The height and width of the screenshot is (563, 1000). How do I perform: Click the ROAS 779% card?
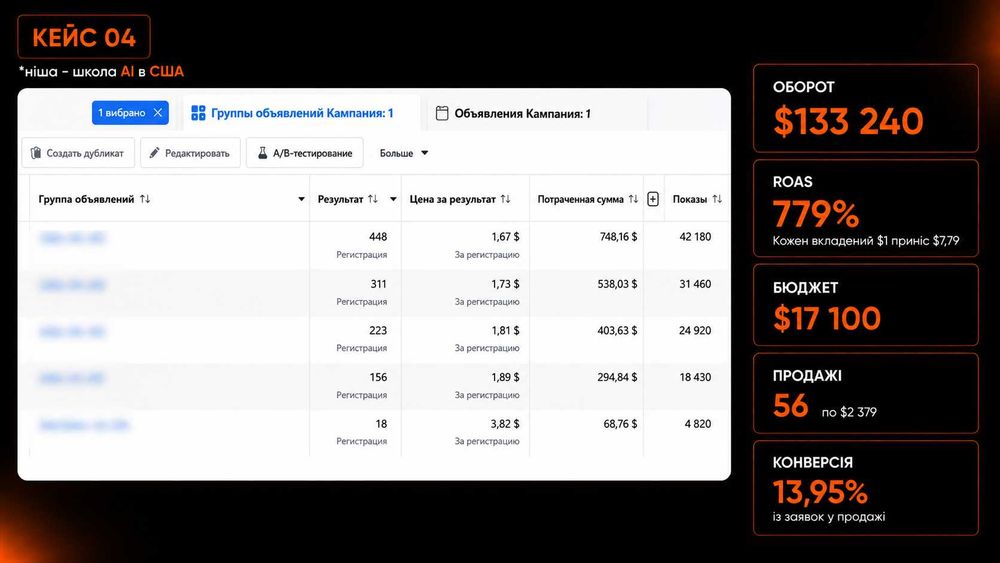(865, 208)
